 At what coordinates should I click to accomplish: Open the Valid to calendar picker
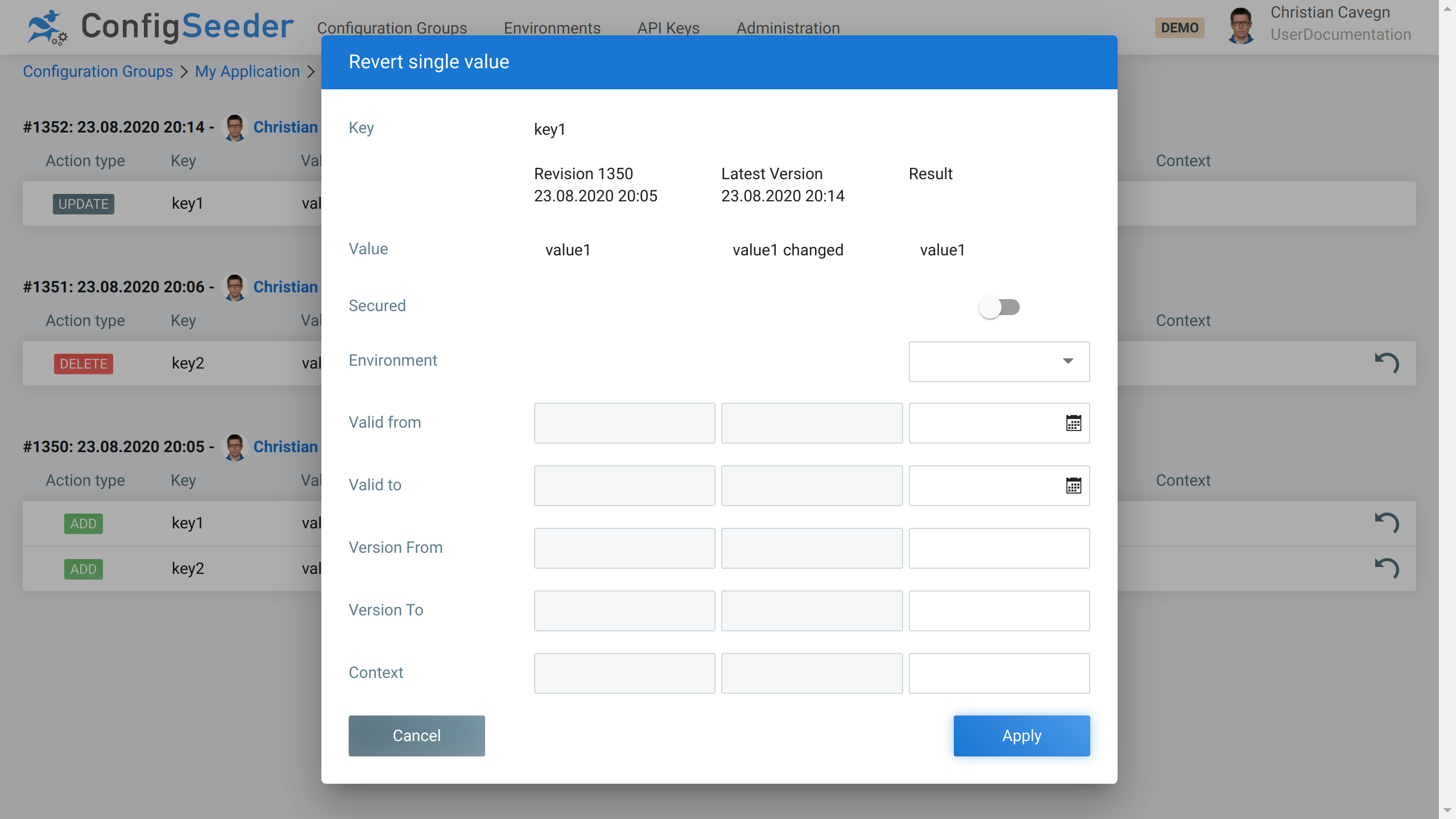1073,486
